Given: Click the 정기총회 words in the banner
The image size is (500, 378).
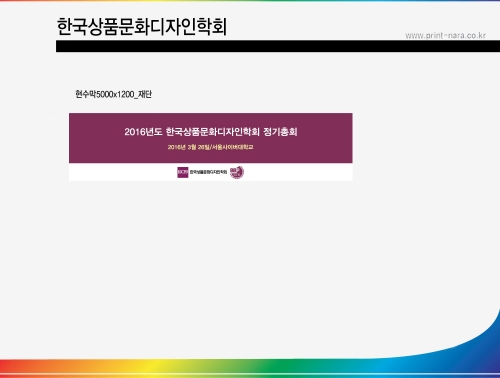Looking at the screenshot, I should pos(280,132).
